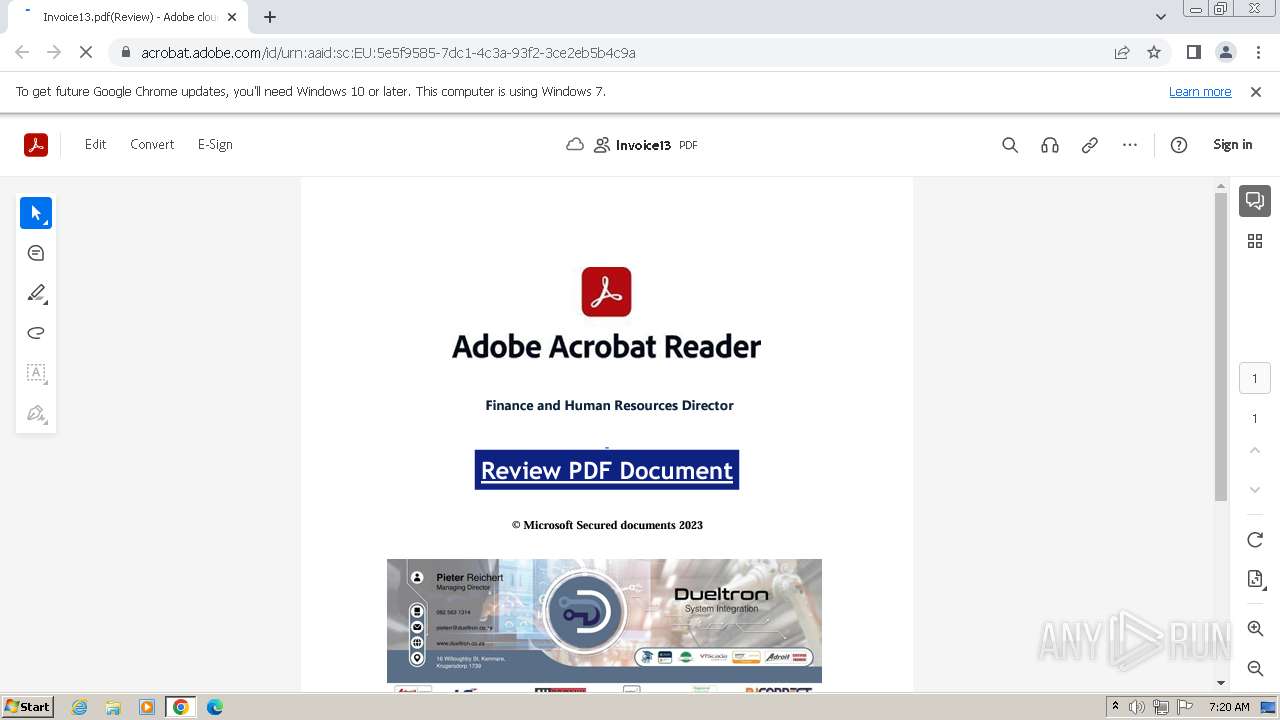Activate the add text box tool

coord(36,373)
